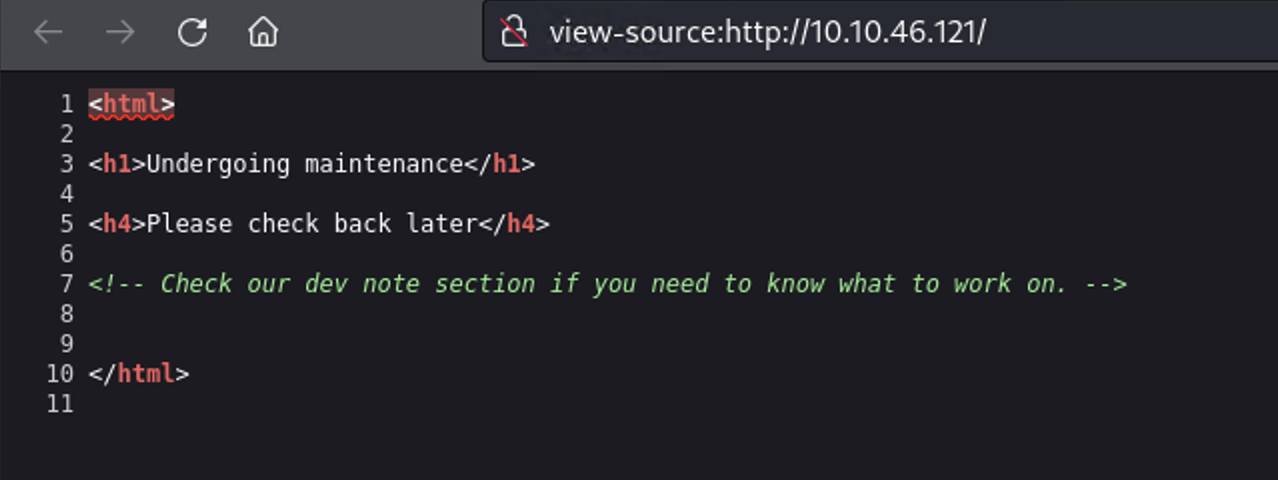Click line number 11 in the gutter
1278x480 pixels.
point(59,404)
